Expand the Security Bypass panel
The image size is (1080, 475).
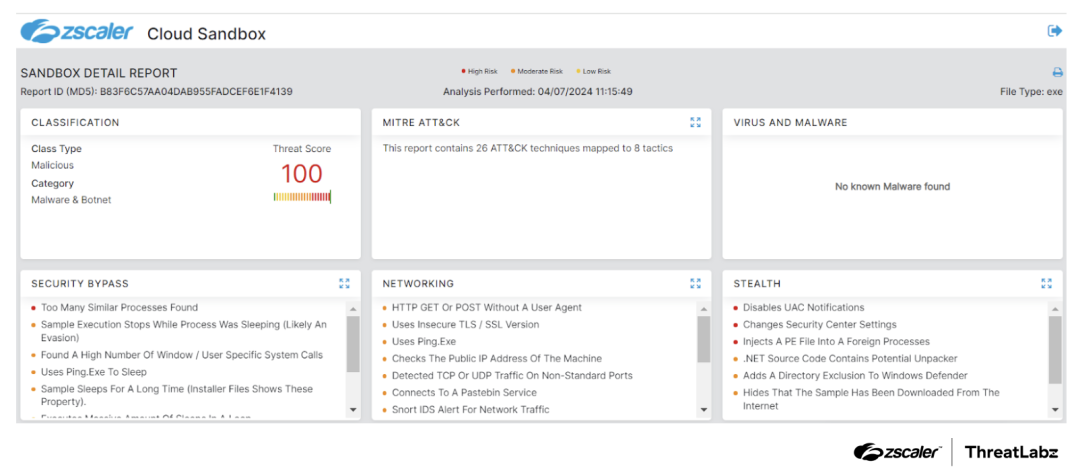coord(344,283)
